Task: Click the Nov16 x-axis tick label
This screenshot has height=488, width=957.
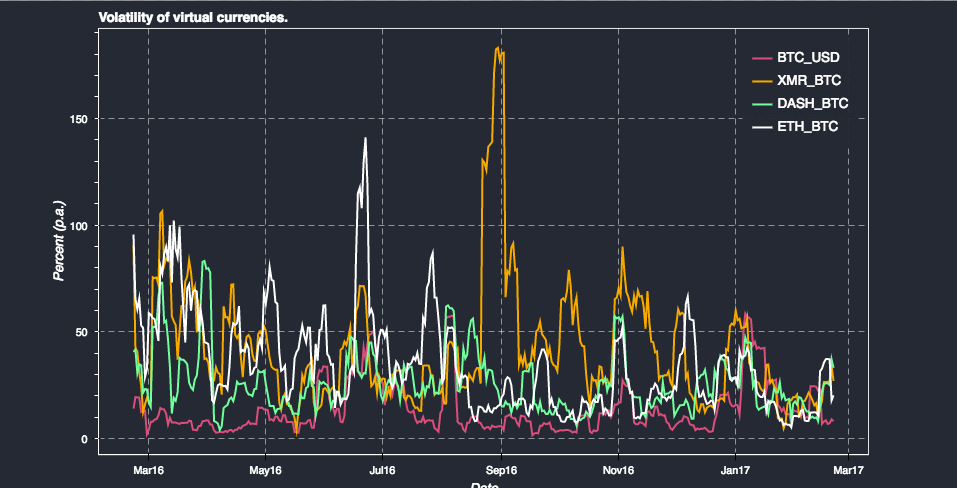Action: (618, 470)
